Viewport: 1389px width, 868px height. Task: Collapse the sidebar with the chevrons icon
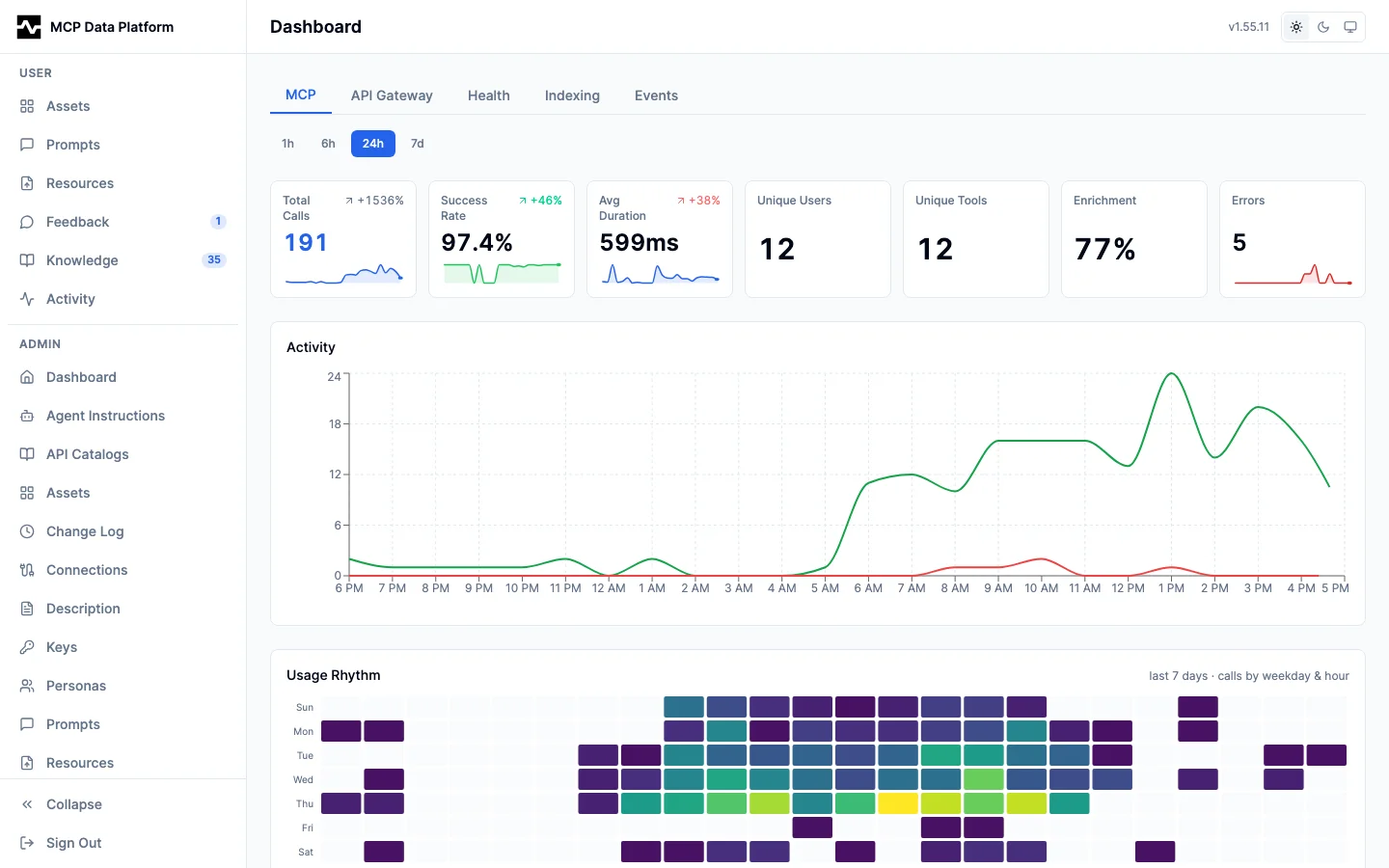27,804
